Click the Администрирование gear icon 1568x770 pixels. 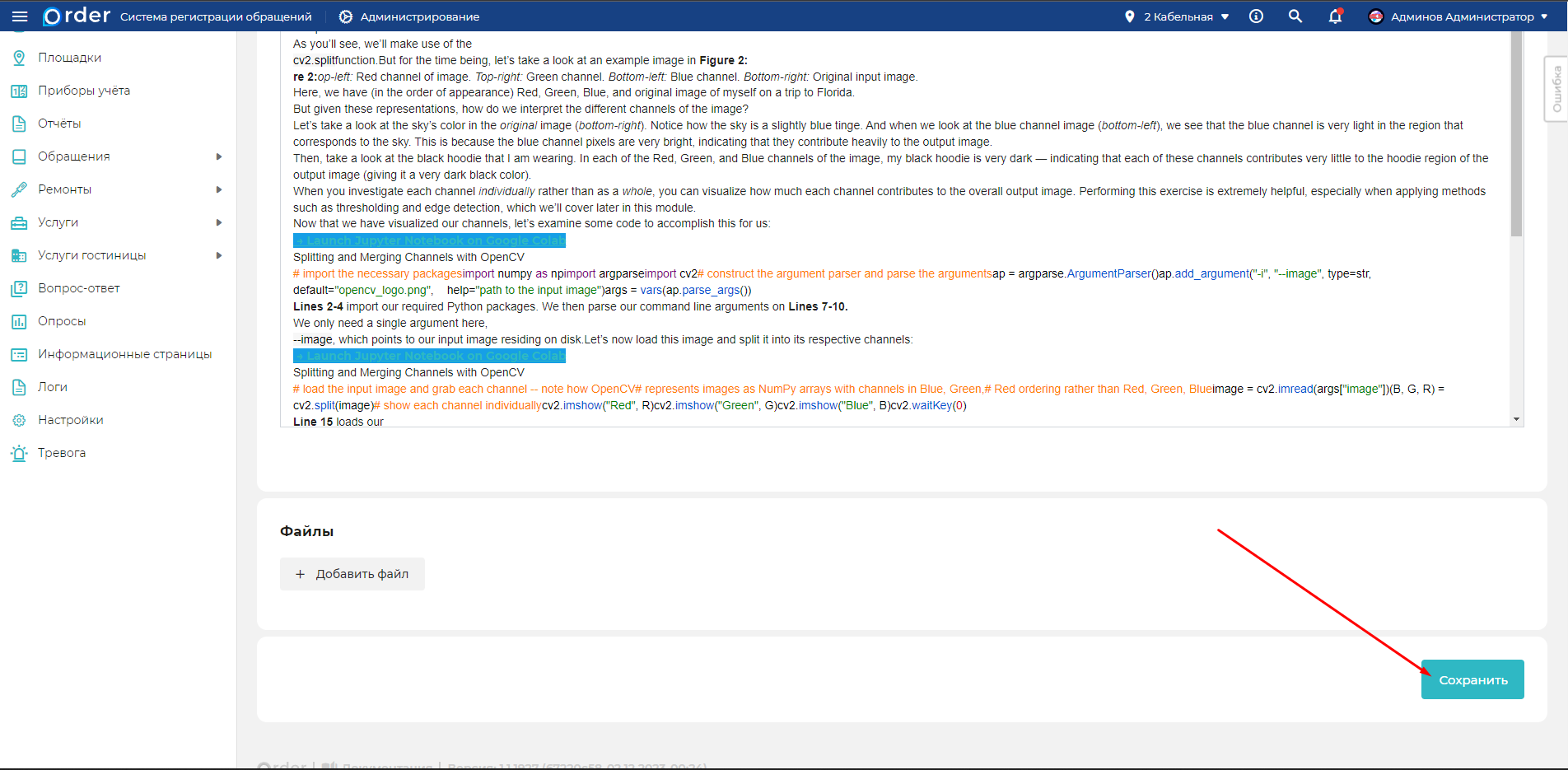pos(346,16)
